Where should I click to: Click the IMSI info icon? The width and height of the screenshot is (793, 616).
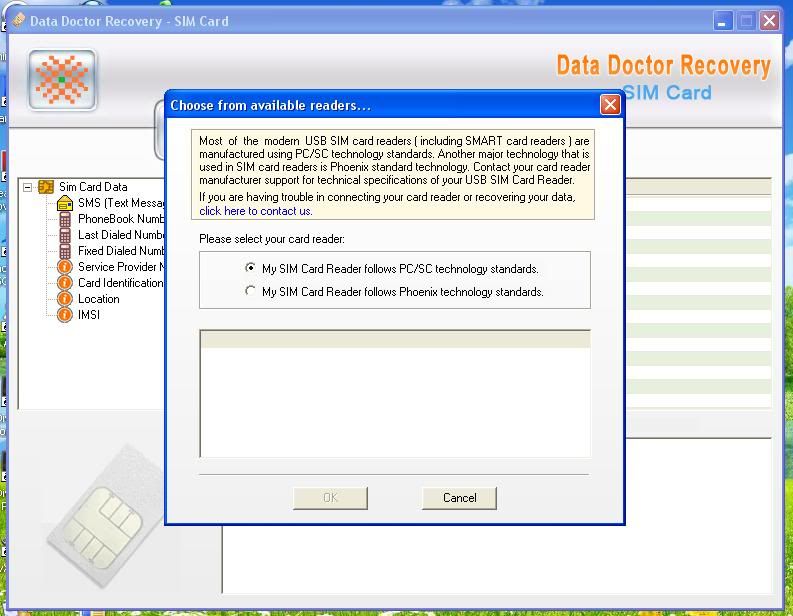click(65, 315)
